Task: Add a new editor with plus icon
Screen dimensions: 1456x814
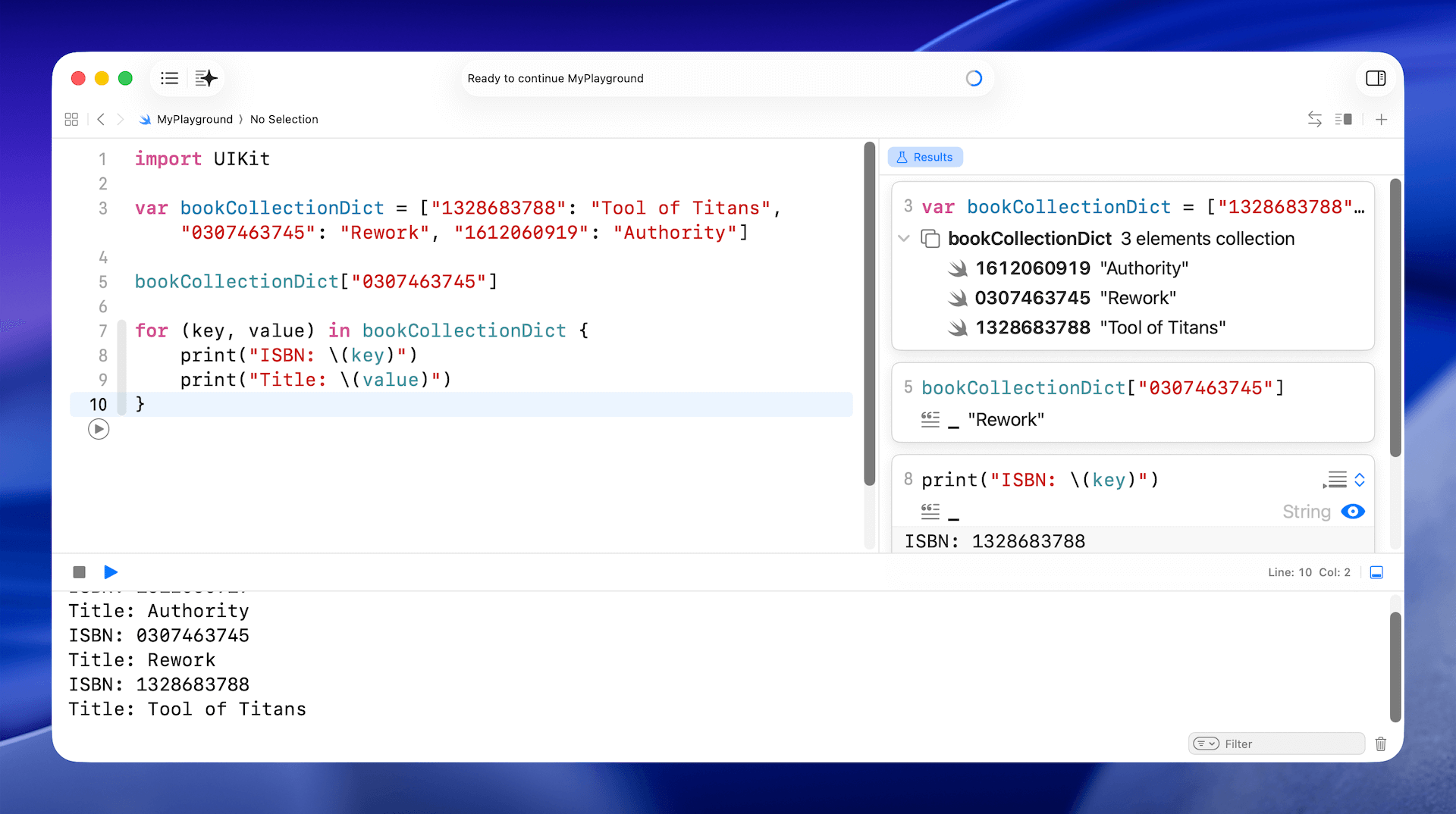Action: tap(1381, 119)
